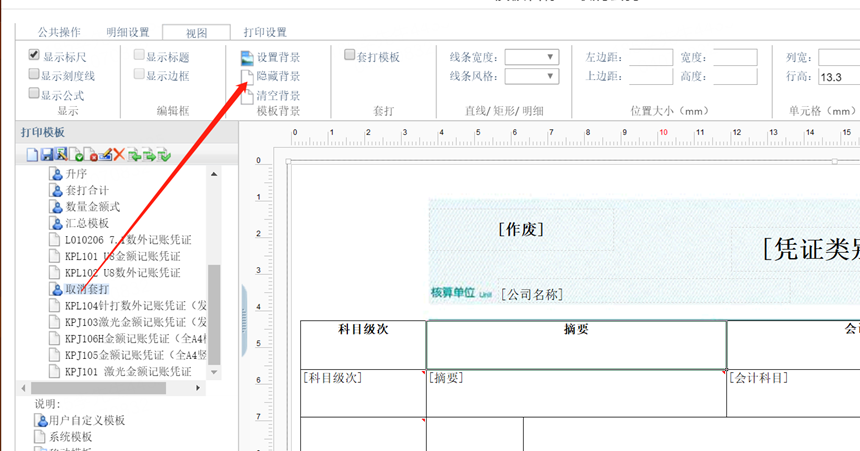This screenshot has width=860, height=451.
Task: Click 隐藏背景 button
Action: coord(271,76)
